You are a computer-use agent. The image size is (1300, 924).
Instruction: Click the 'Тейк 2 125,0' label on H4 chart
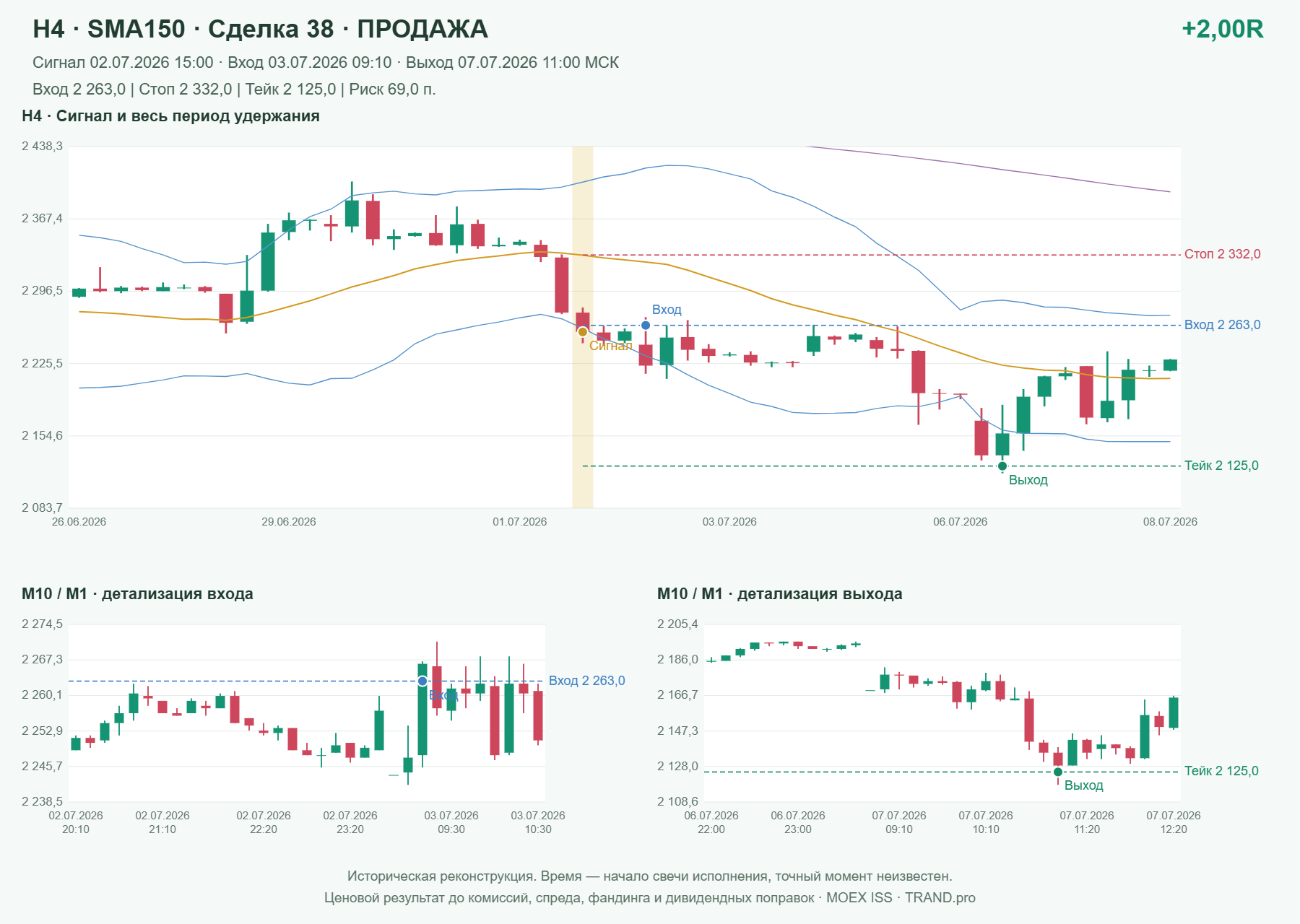tap(1221, 466)
